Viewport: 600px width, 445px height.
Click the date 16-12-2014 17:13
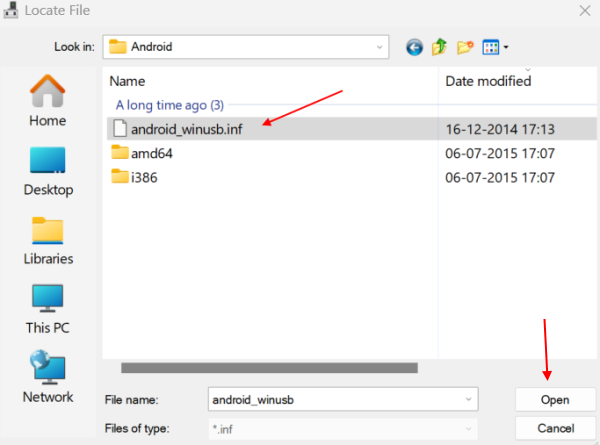[x=500, y=129]
